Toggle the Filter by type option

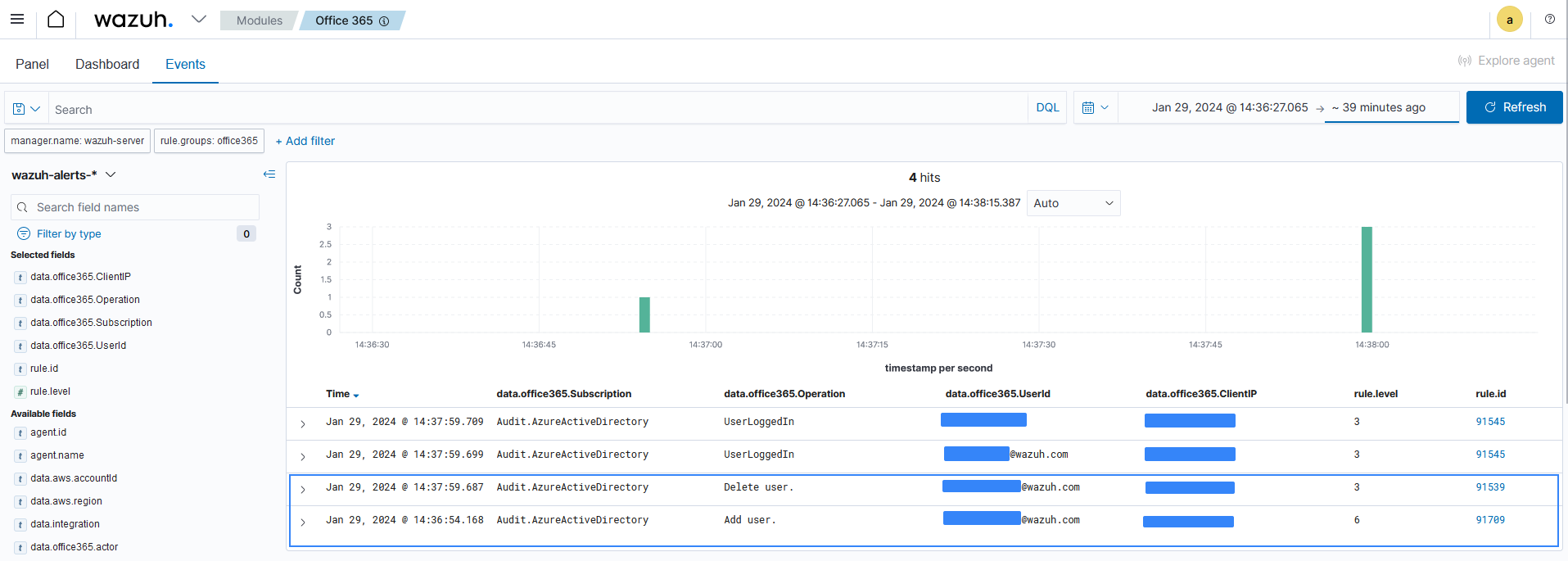click(x=69, y=234)
